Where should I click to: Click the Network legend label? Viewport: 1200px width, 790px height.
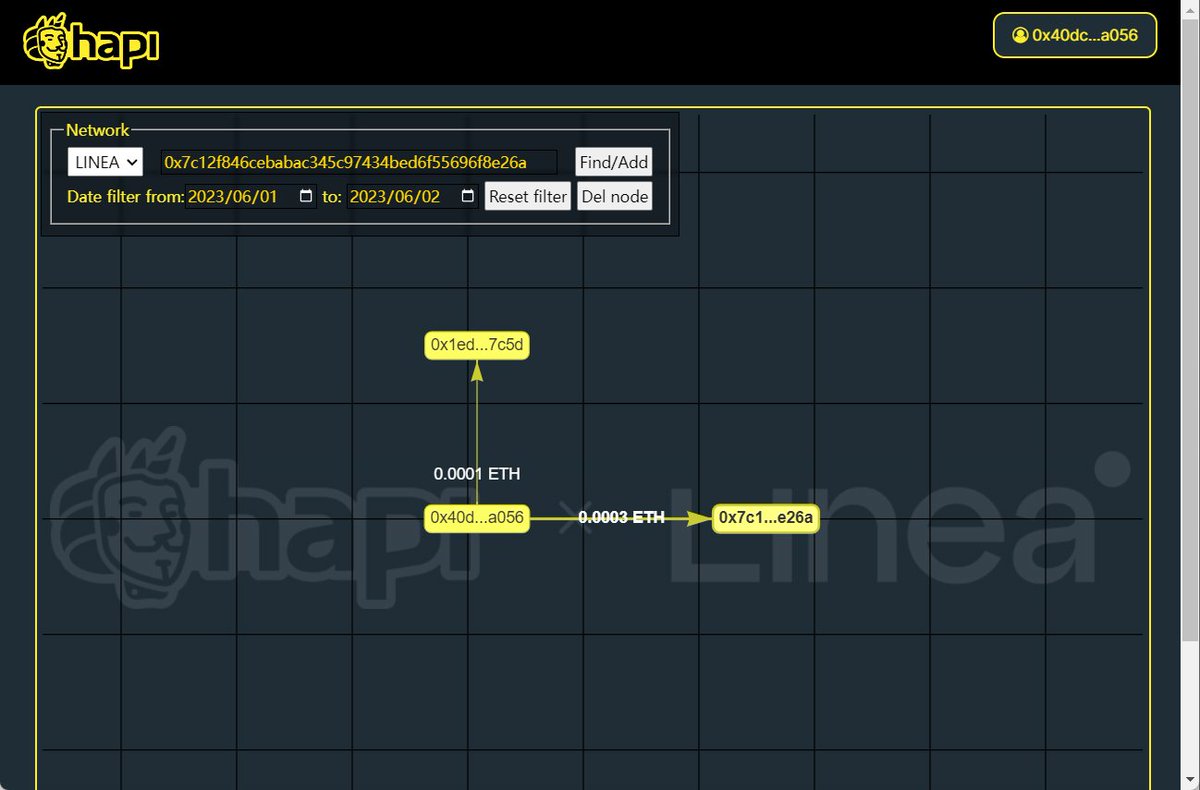(98, 130)
